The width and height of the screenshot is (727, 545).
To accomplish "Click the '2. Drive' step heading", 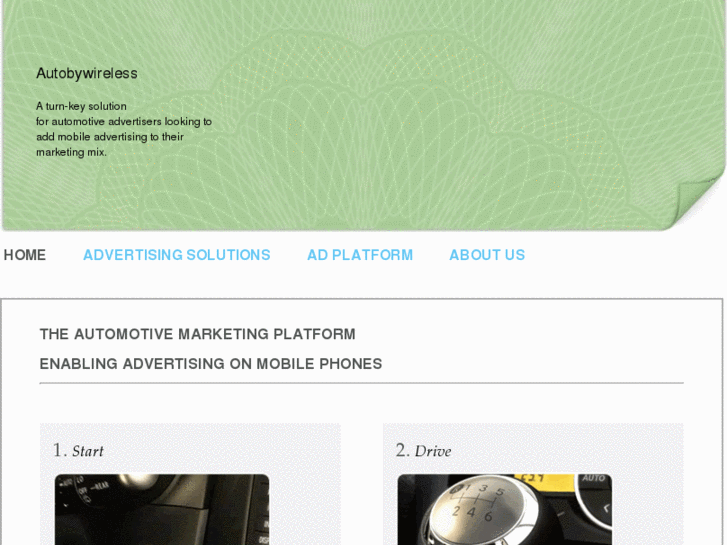I will point(423,451).
